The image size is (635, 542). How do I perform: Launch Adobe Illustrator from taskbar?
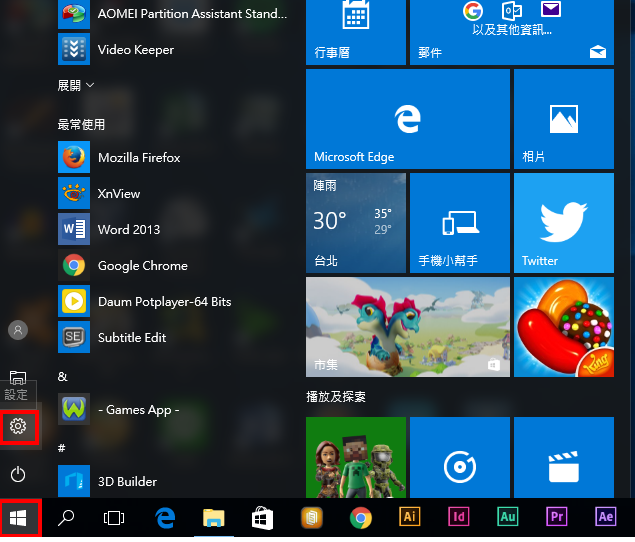409,516
